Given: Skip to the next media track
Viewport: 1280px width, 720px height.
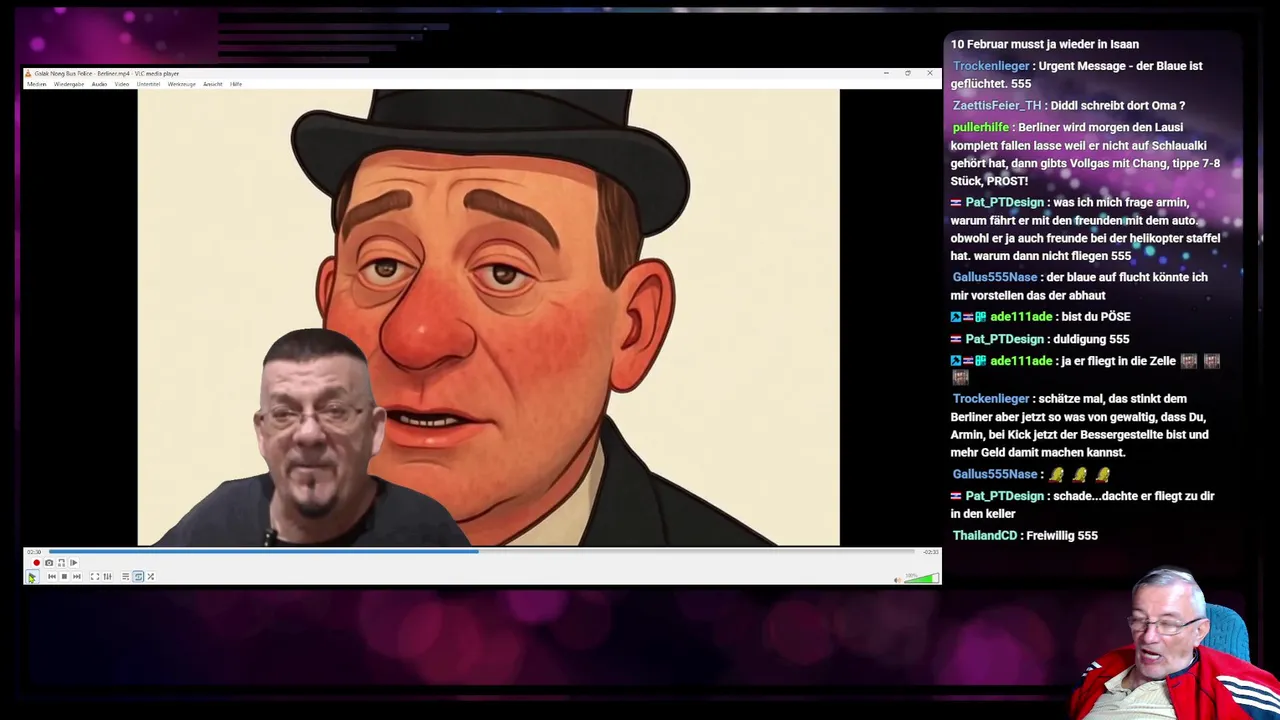Looking at the screenshot, I should click(76, 577).
